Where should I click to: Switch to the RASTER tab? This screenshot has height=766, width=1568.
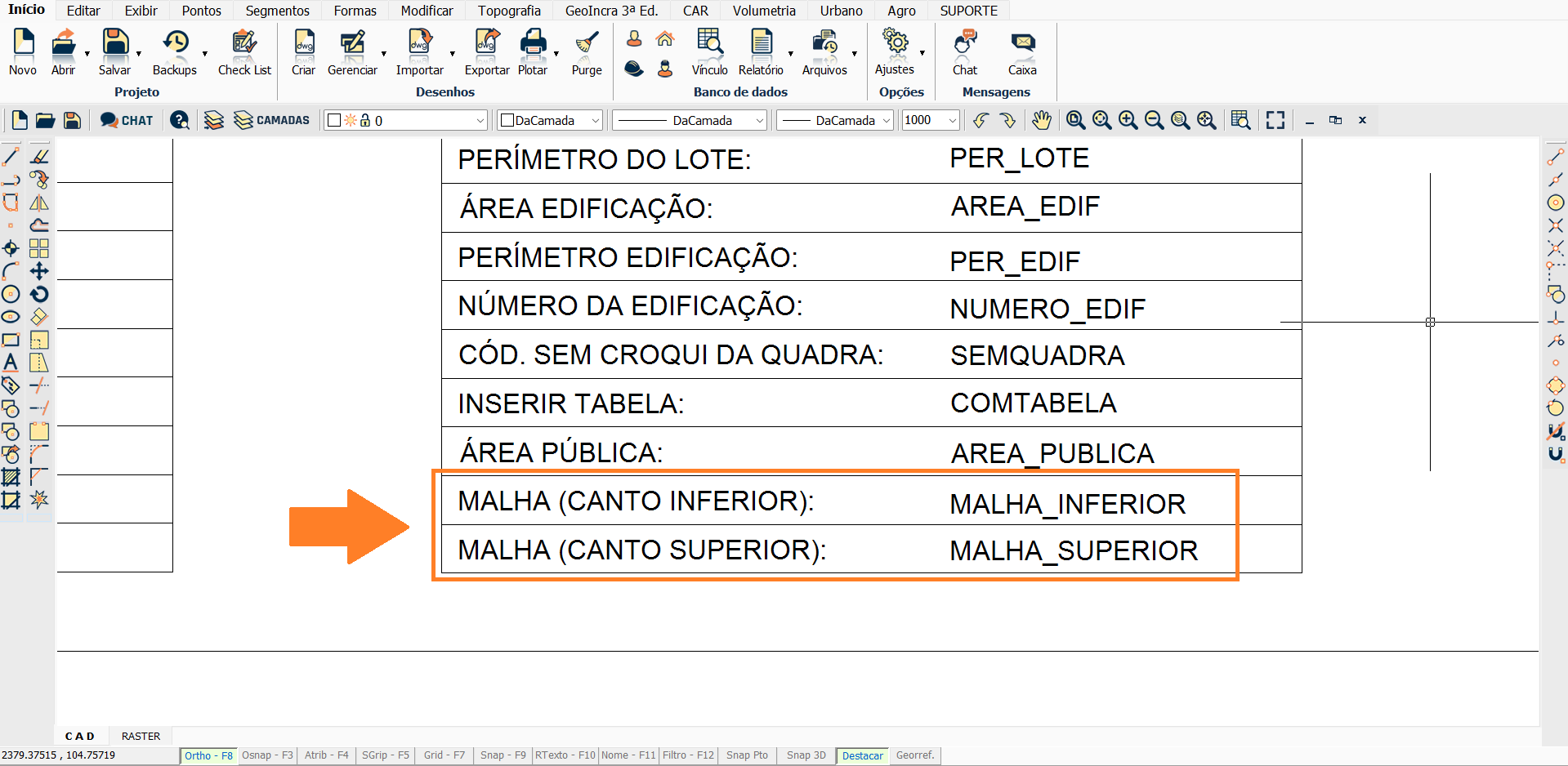click(x=141, y=736)
